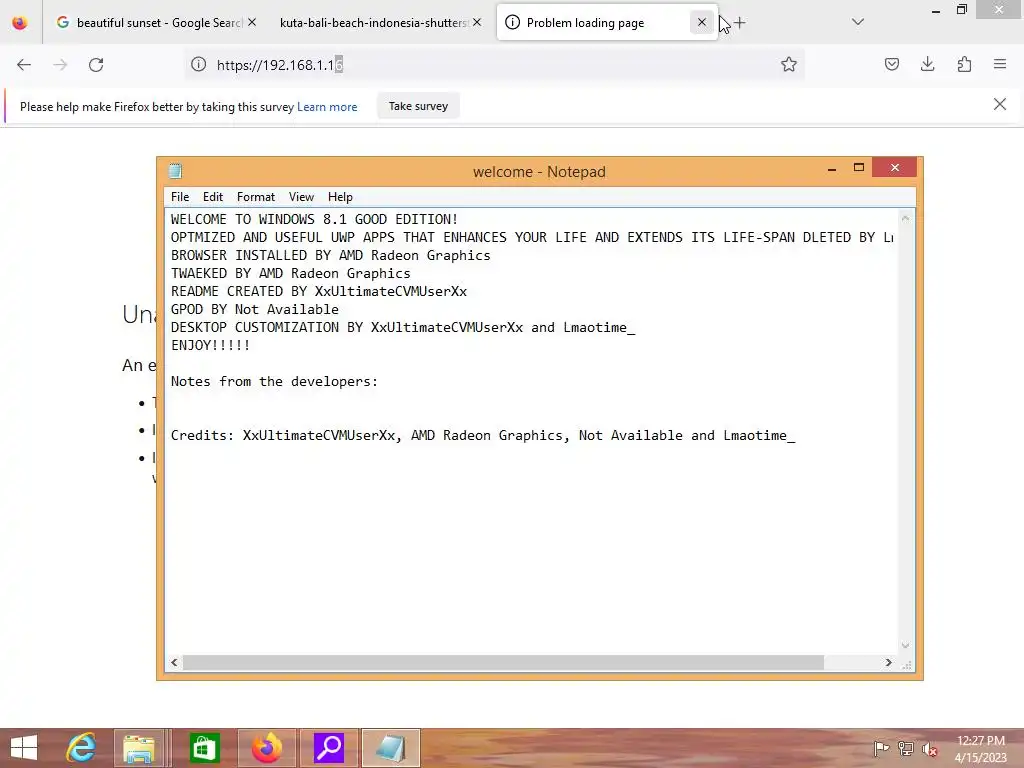Screen dimensions: 1024x768
Task: Close the beautiful sunset tab
Action: [252, 23]
